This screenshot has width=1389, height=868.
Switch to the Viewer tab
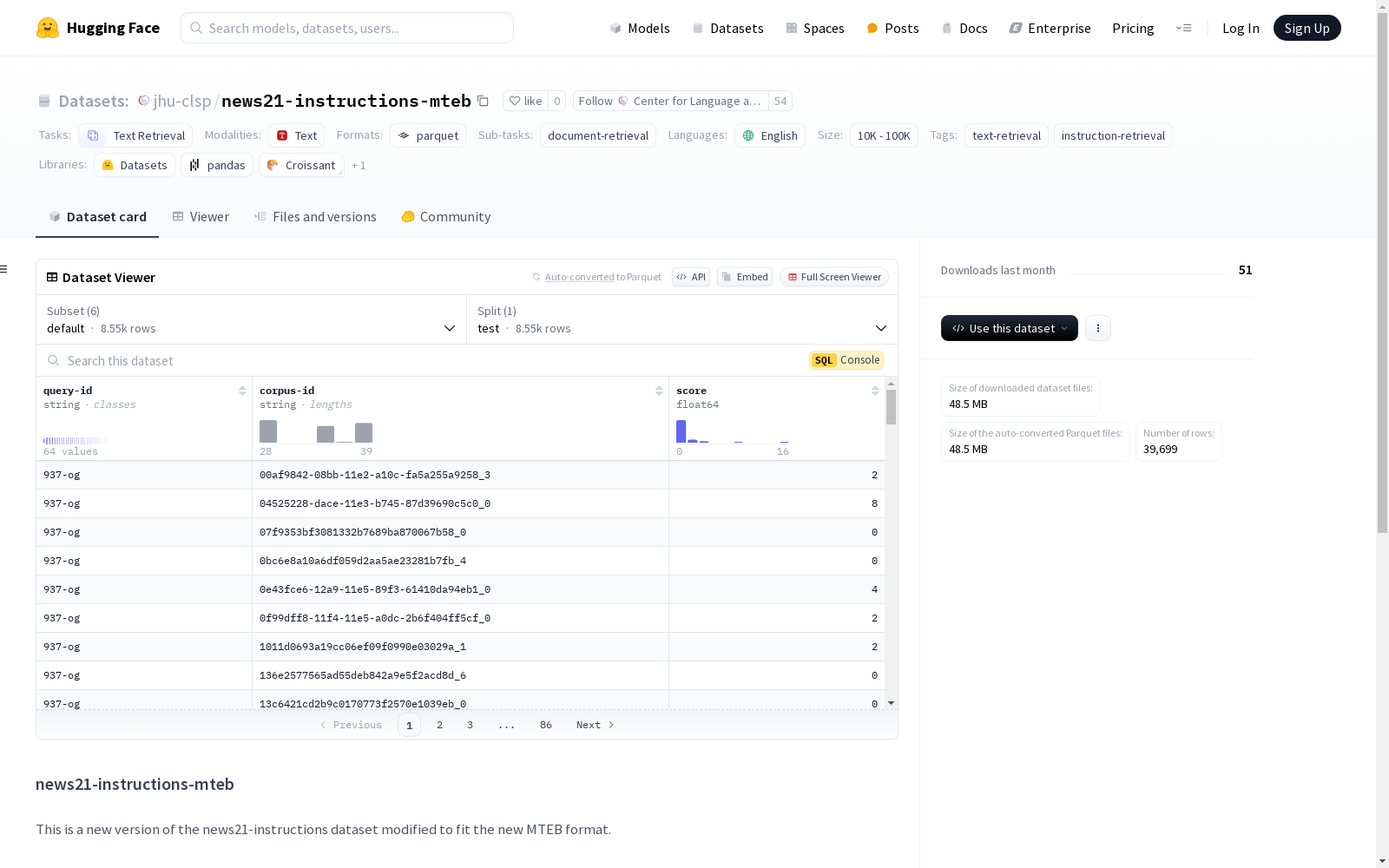tap(201, 217)
